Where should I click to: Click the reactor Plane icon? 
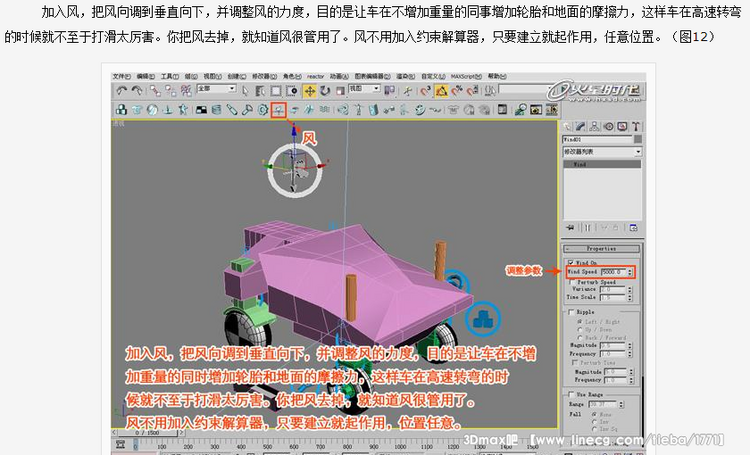201,110
